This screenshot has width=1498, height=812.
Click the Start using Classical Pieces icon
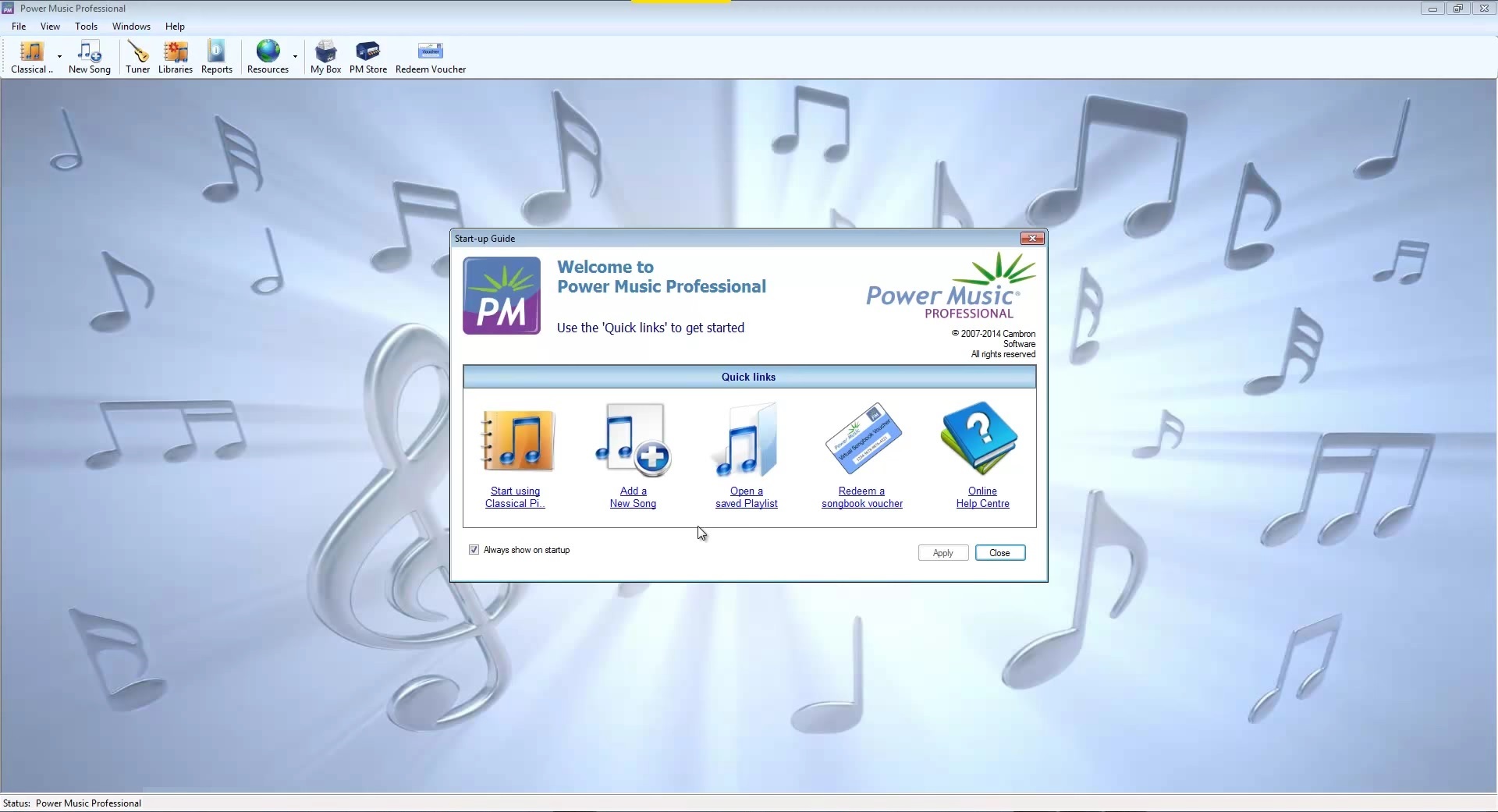coord(516,441)
